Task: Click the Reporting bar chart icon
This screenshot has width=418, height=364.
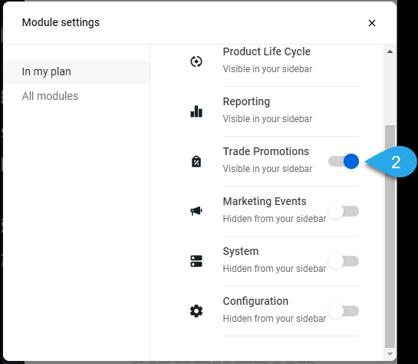Action: (x=196, y=111)
